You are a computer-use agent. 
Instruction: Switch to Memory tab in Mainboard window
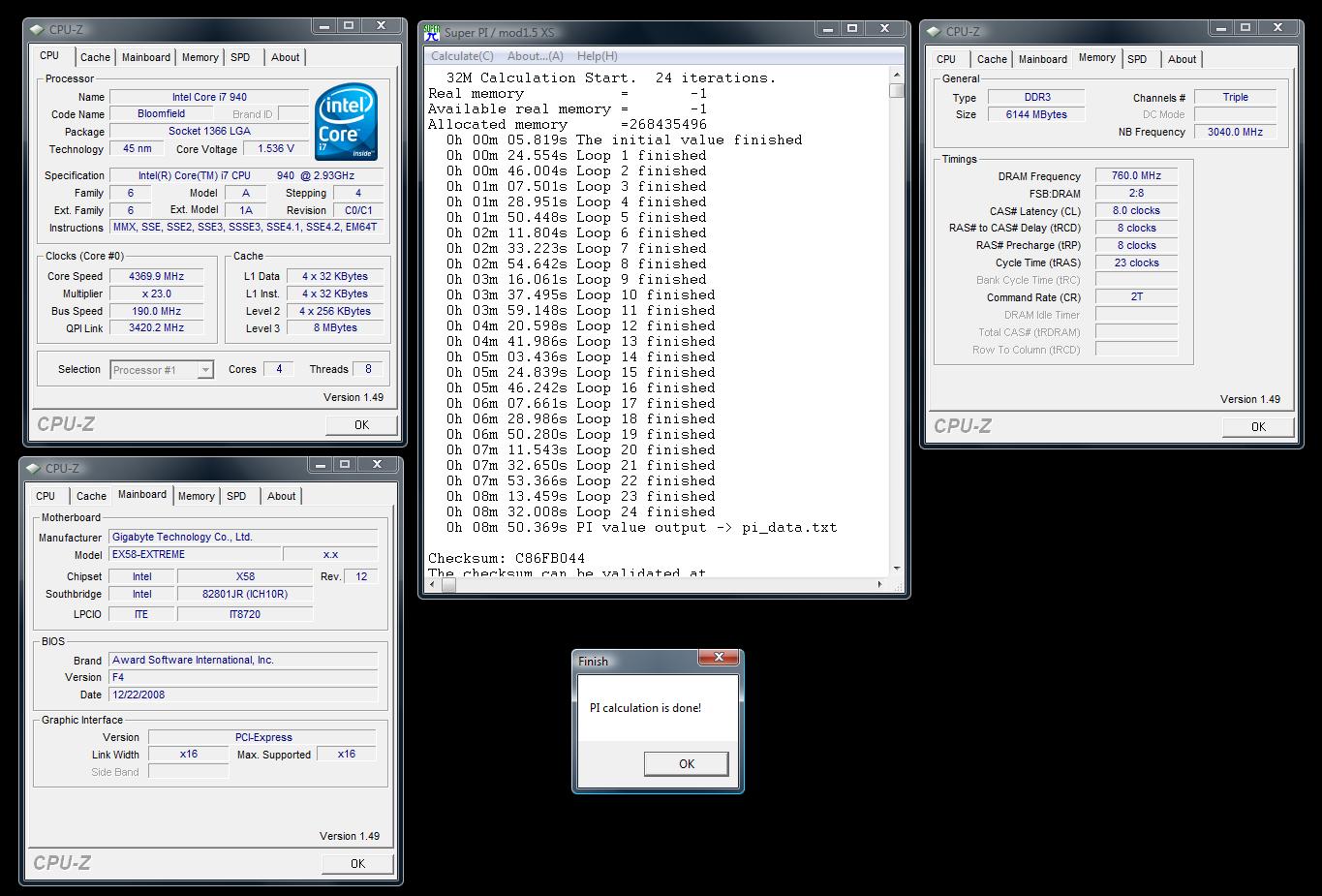click(x=197, y=496)
